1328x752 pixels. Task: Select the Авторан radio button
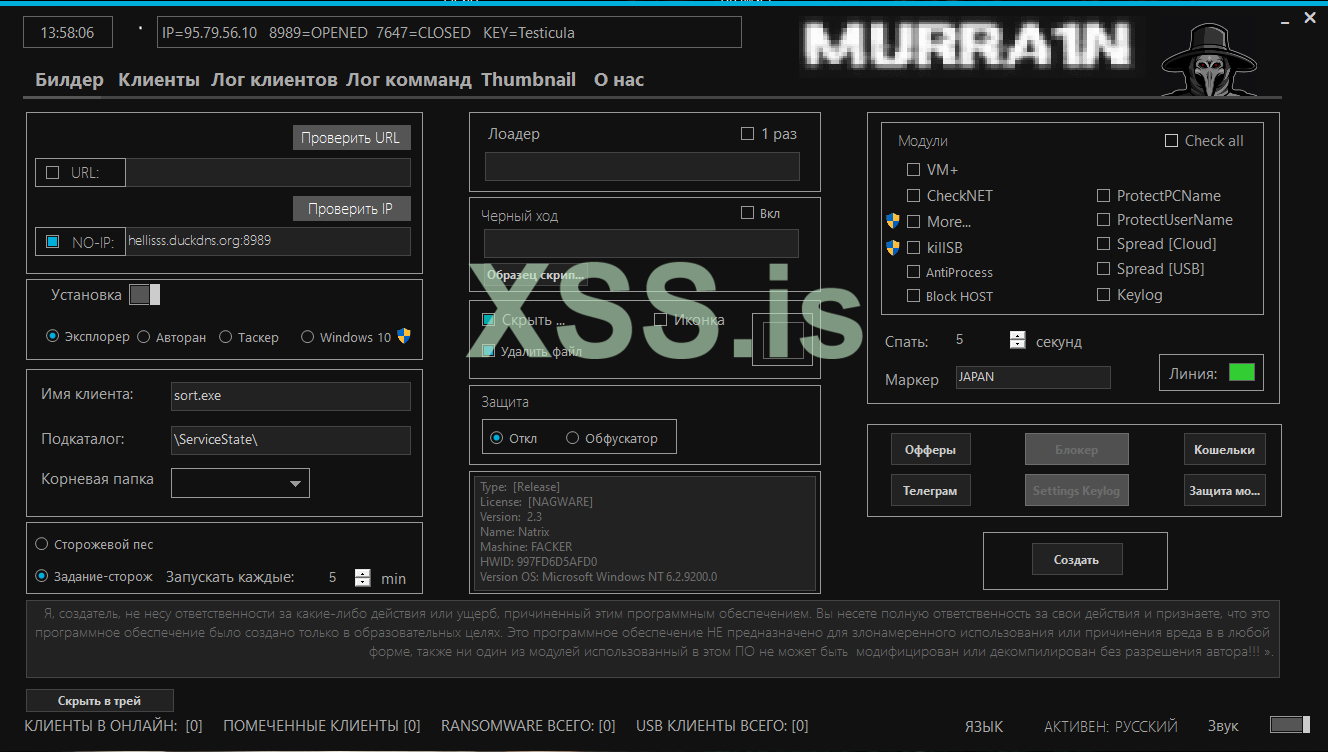point(143,337)
